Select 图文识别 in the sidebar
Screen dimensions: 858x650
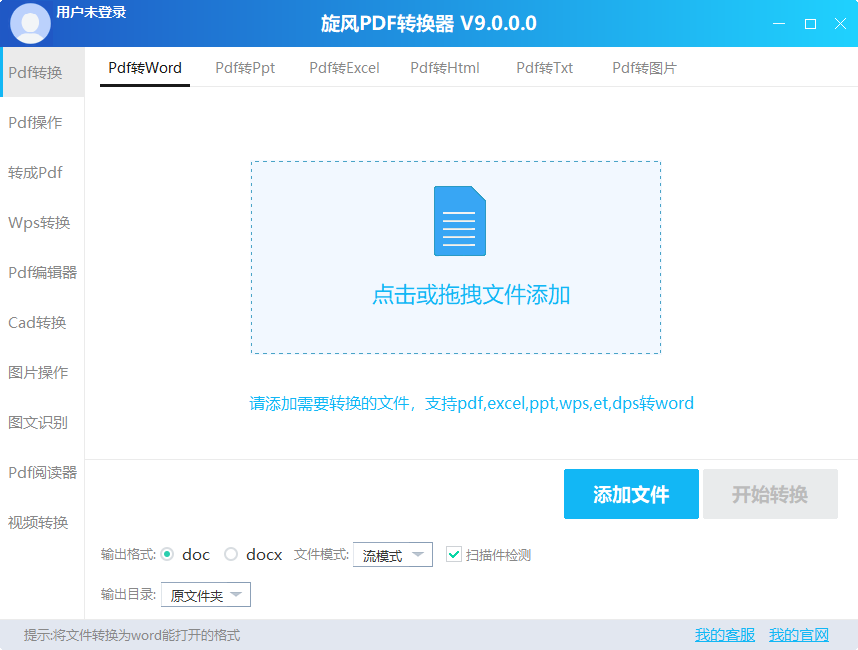(x=41, y=422)
